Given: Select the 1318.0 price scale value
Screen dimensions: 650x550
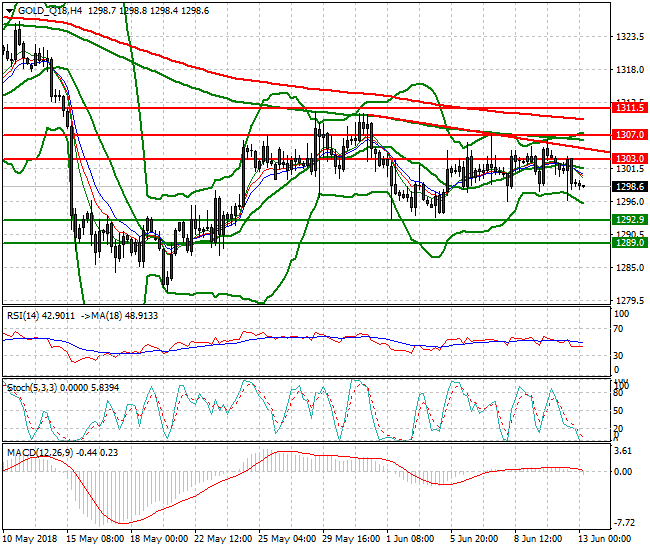Looking at the screenshot, I should (x=630, y=70).
